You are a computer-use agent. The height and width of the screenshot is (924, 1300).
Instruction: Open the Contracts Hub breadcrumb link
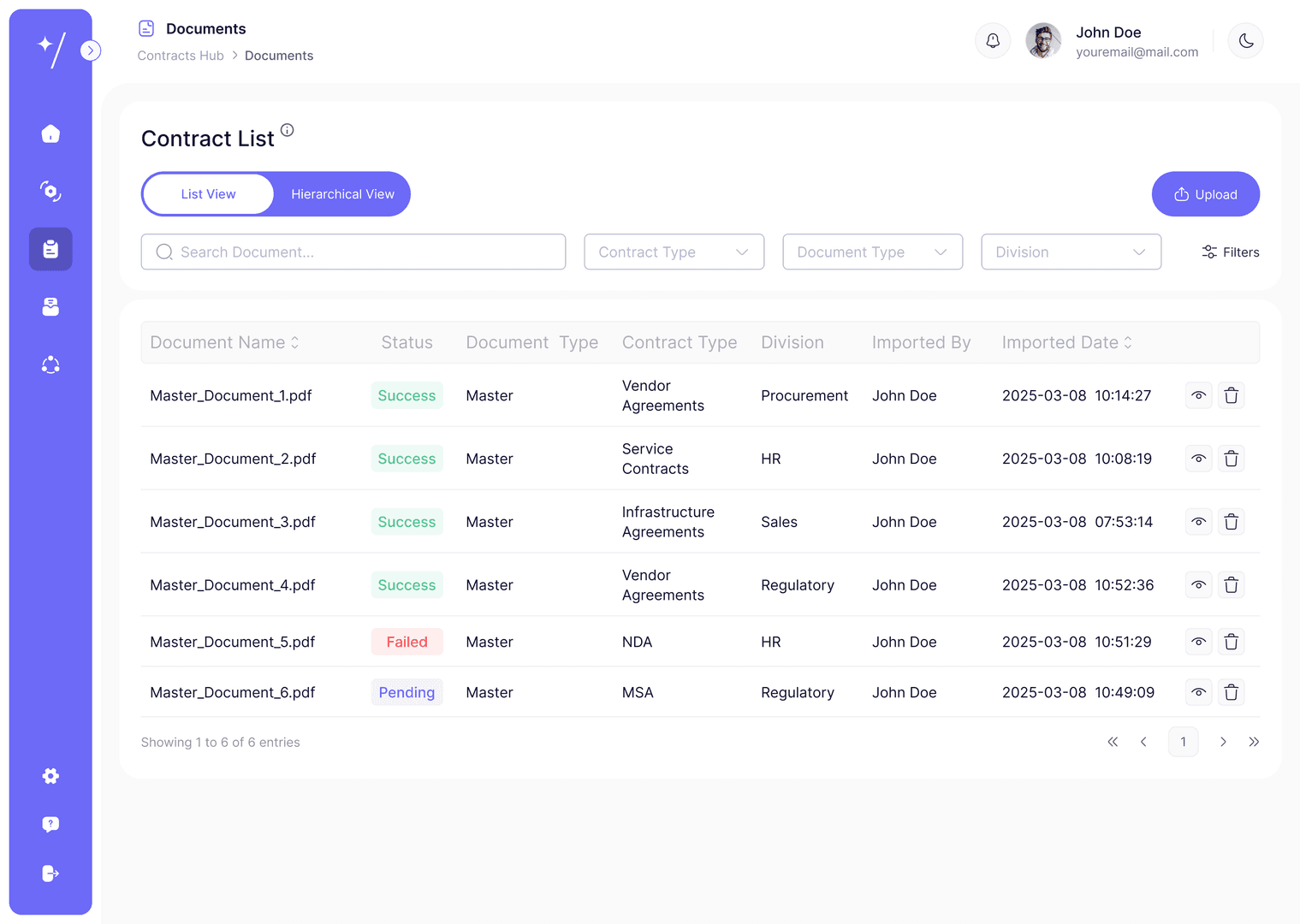point(181,56)
